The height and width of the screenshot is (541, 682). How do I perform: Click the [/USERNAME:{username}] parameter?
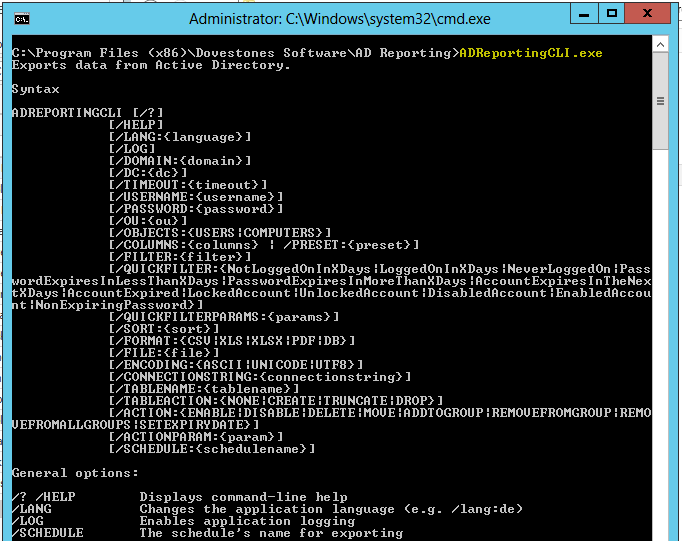click(196, 197)
